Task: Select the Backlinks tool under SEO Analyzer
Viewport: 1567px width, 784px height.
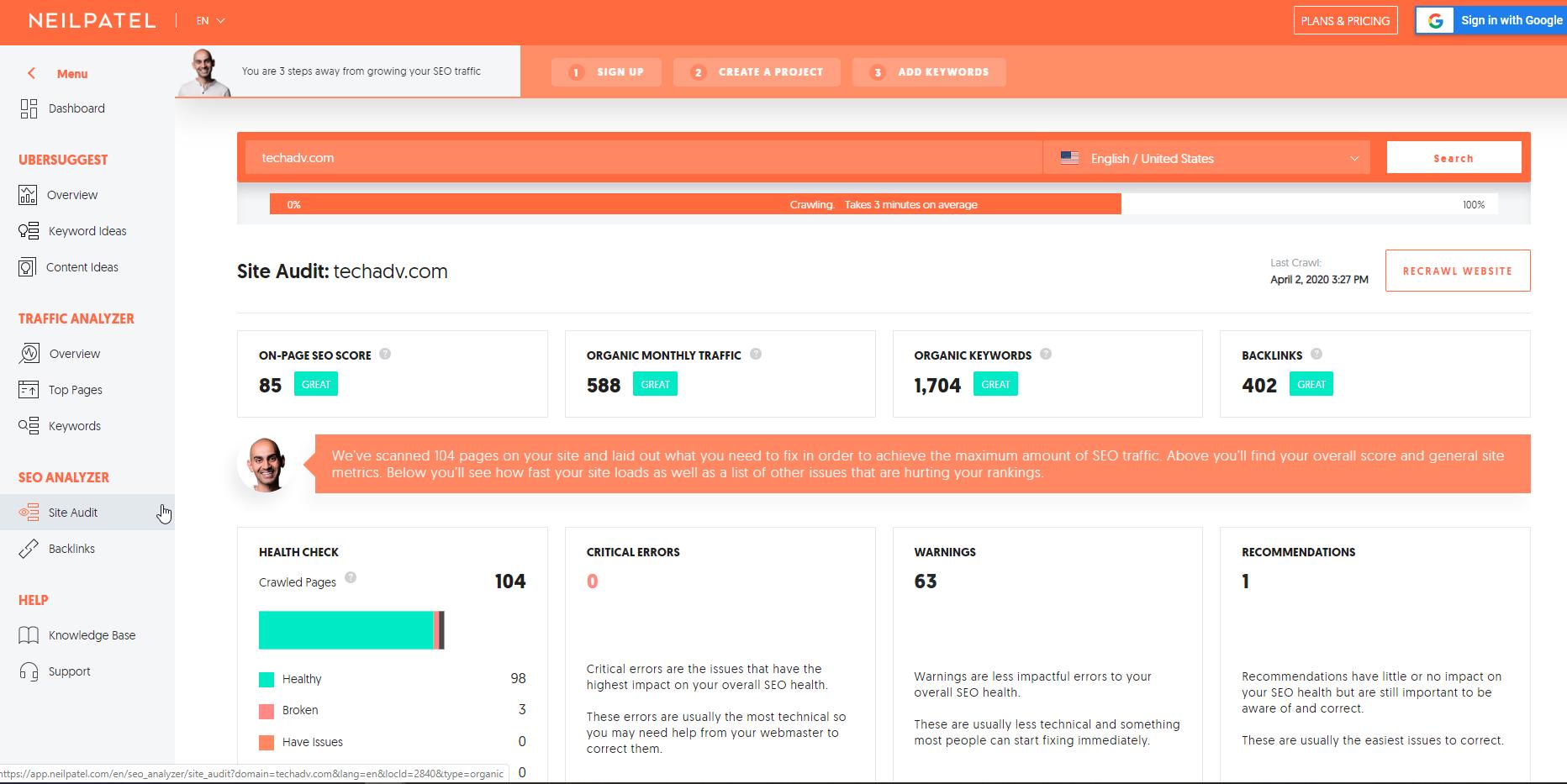Action: (71, 548)
